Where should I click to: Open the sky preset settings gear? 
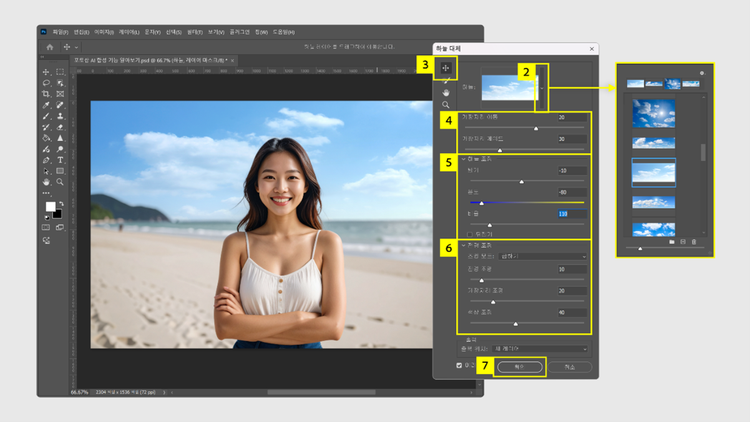701,73
